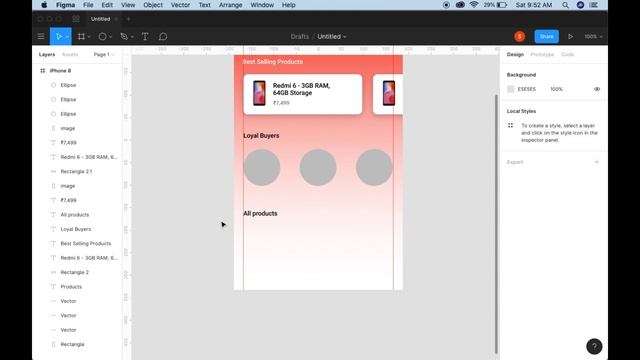Select the Pen tool
The image size is (640, 360).
(124, 37)
